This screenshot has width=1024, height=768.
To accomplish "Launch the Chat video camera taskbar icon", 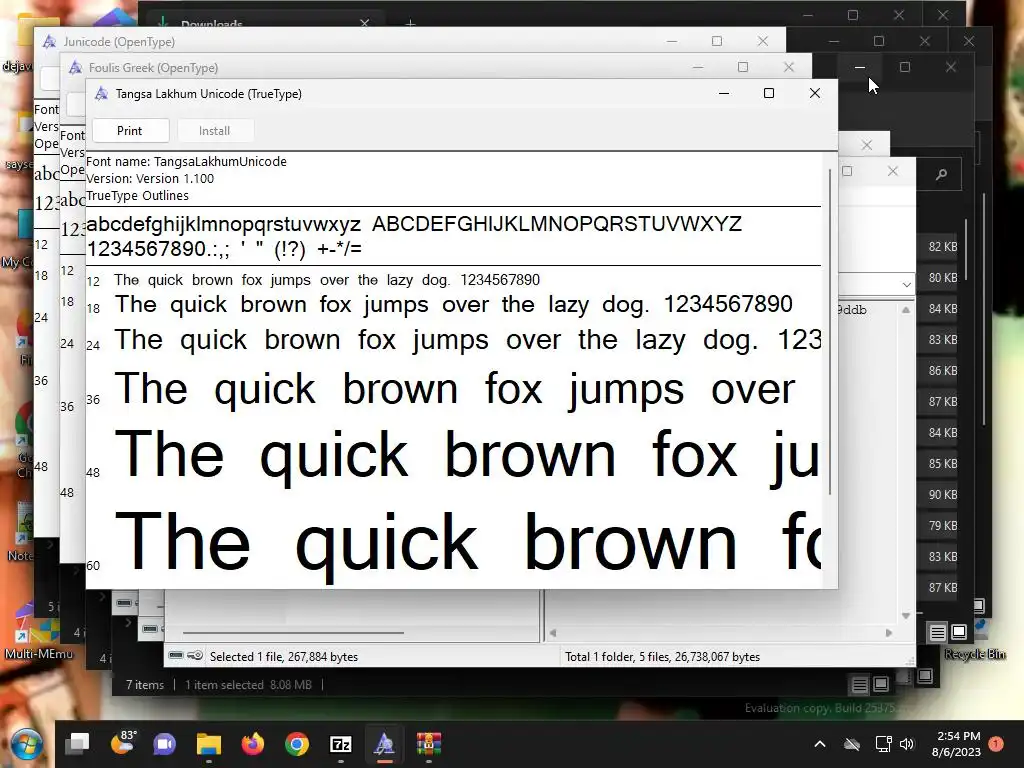I will (165, 744).
